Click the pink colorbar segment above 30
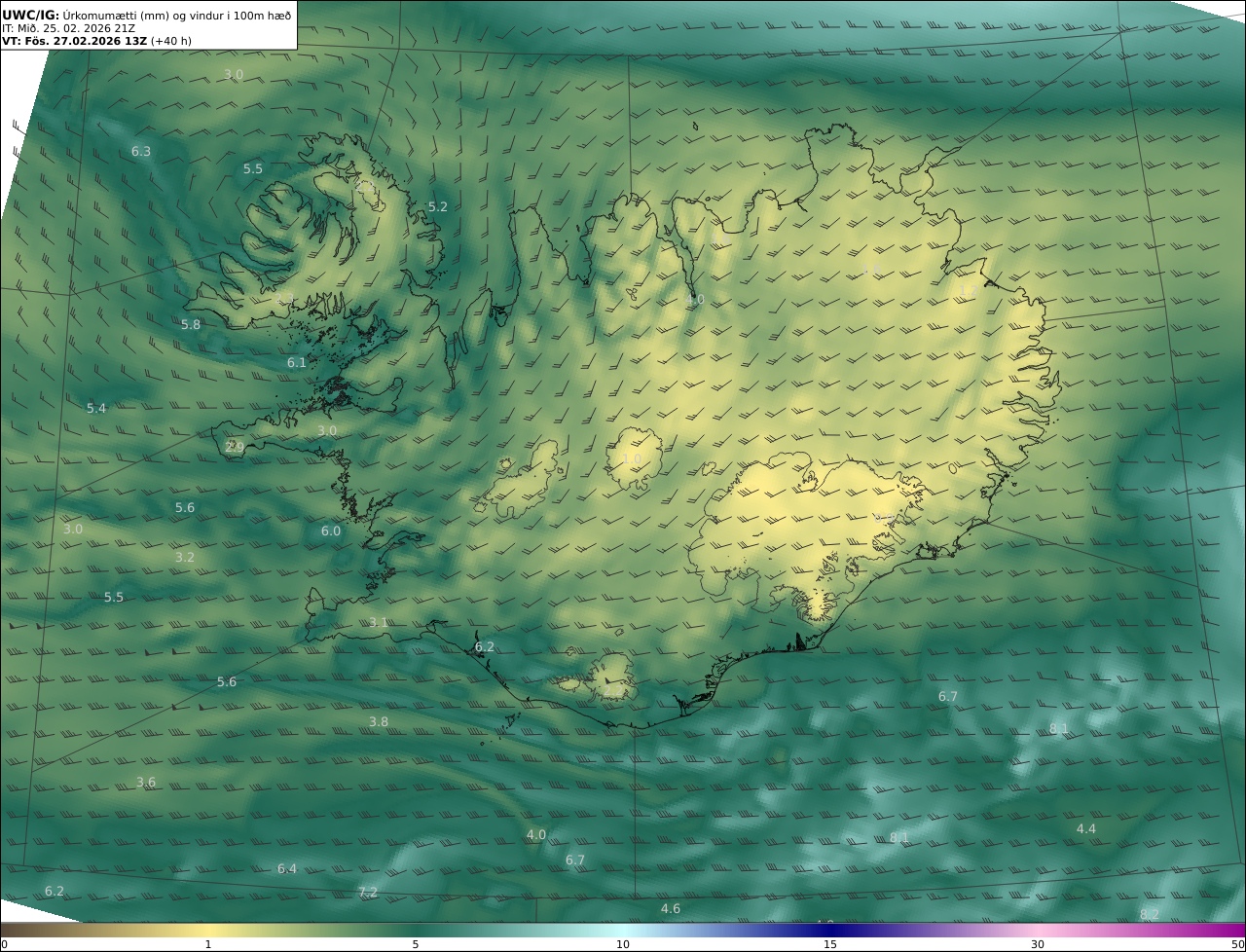Viewport: 1246px width, 952px height. tap(1038, 930)
